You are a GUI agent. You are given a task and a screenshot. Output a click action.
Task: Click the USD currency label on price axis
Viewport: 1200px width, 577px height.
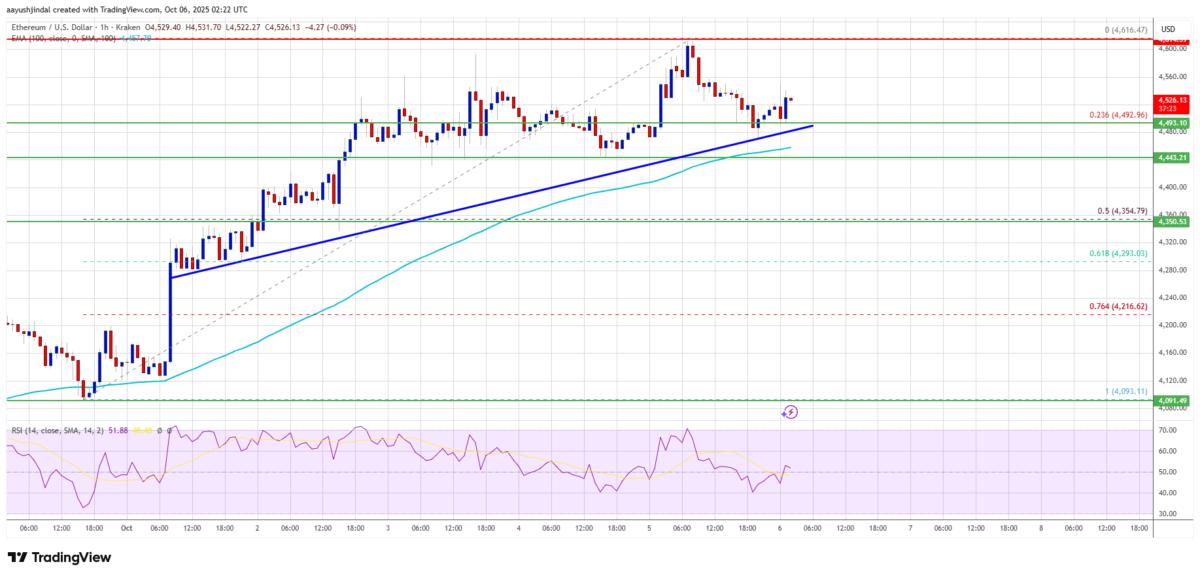point(1167,30)
